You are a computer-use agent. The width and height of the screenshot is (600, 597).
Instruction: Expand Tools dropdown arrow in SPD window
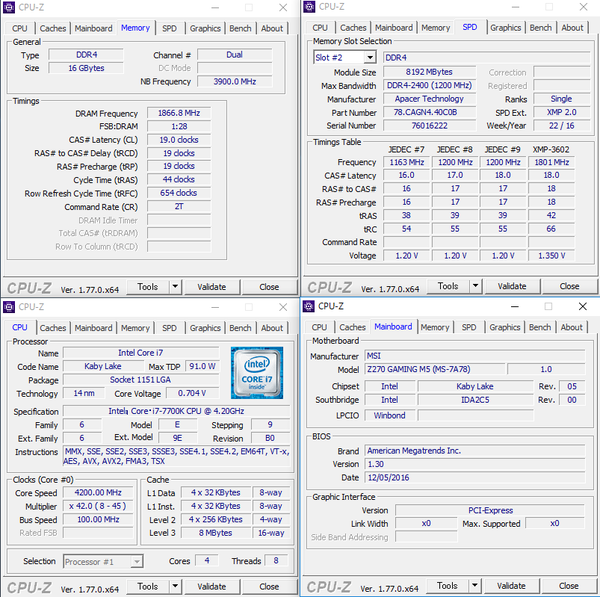pyautogui.click(x=476, y=285)
